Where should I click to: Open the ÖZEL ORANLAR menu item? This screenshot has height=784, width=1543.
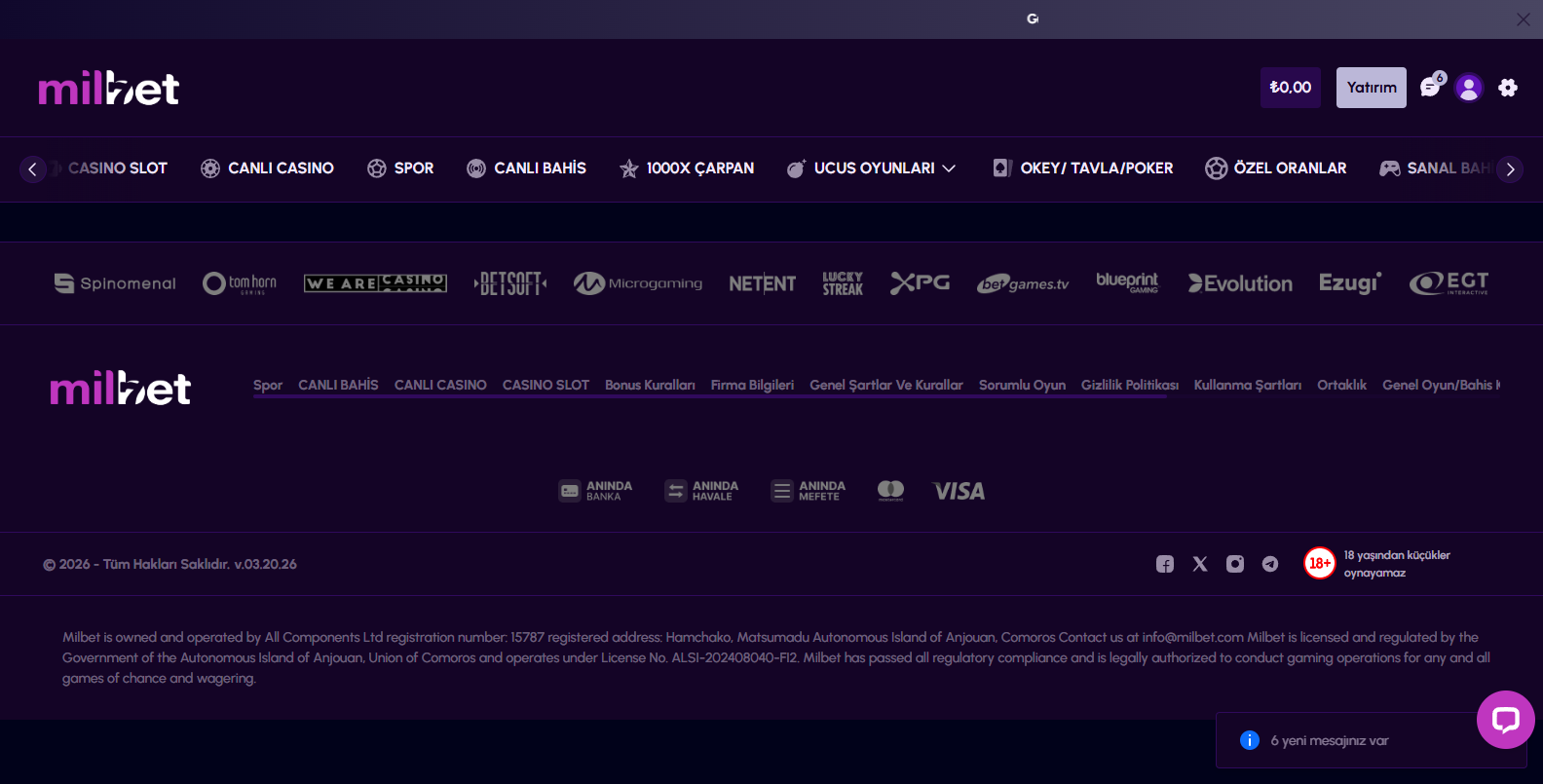click(x=1275, y=168)
